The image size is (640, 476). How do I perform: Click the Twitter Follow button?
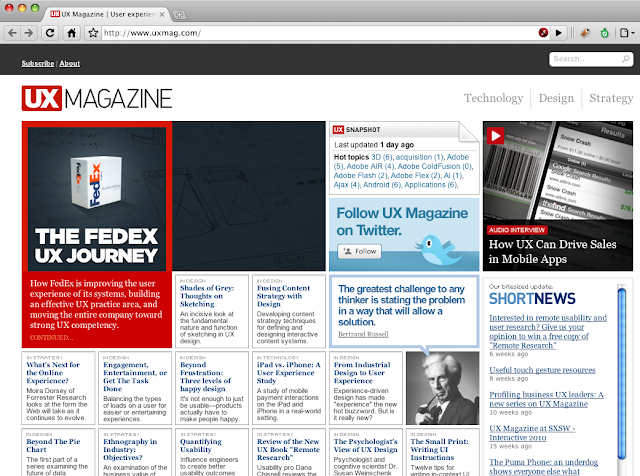[360, 251]
